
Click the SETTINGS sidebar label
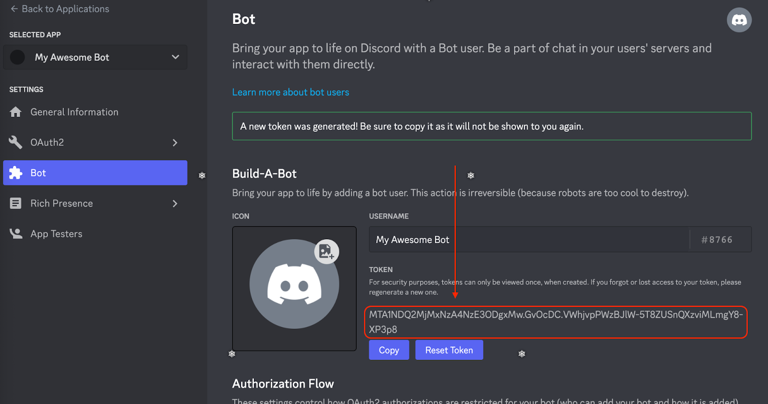click(26, 90)
